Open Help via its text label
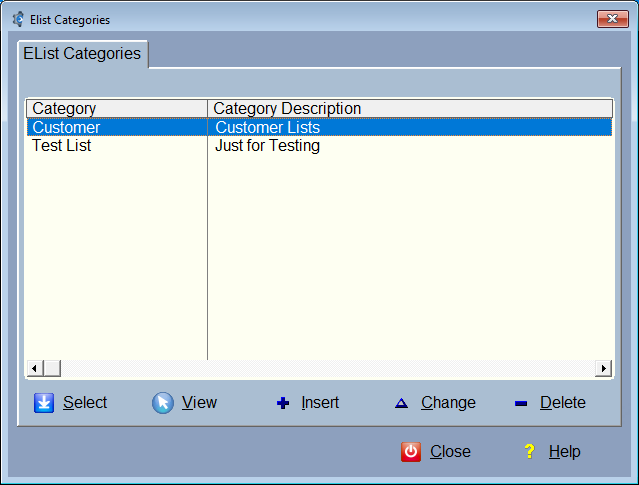 [564, 452]
